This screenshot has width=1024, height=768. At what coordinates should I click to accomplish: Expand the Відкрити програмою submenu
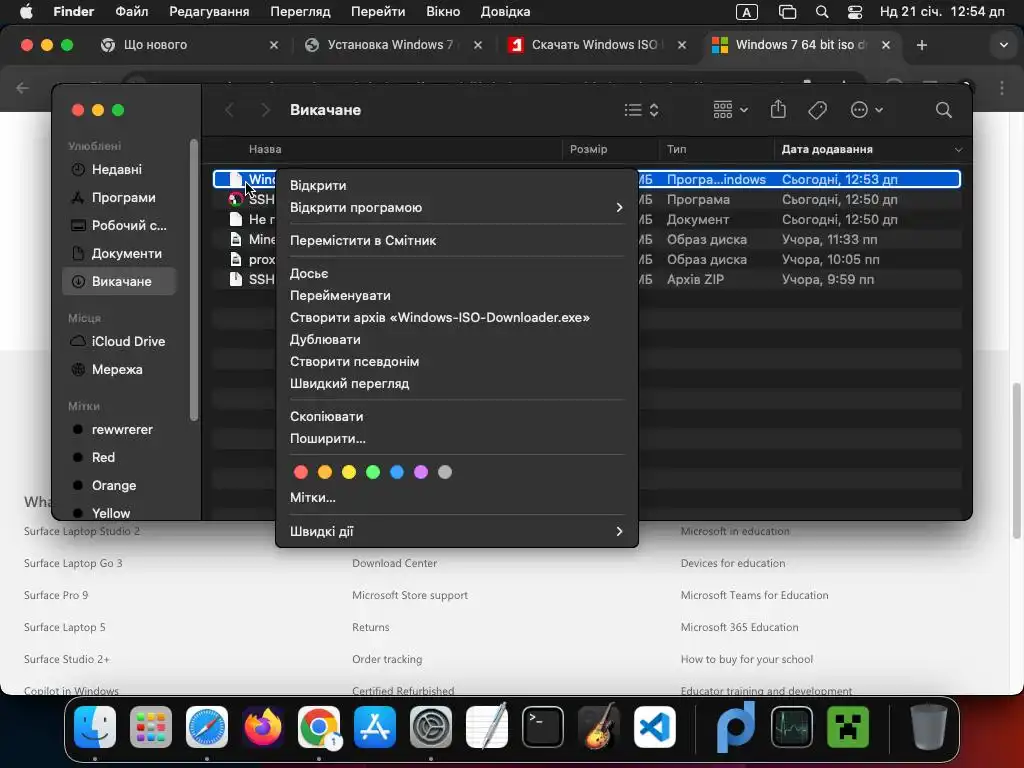[456, 208]
